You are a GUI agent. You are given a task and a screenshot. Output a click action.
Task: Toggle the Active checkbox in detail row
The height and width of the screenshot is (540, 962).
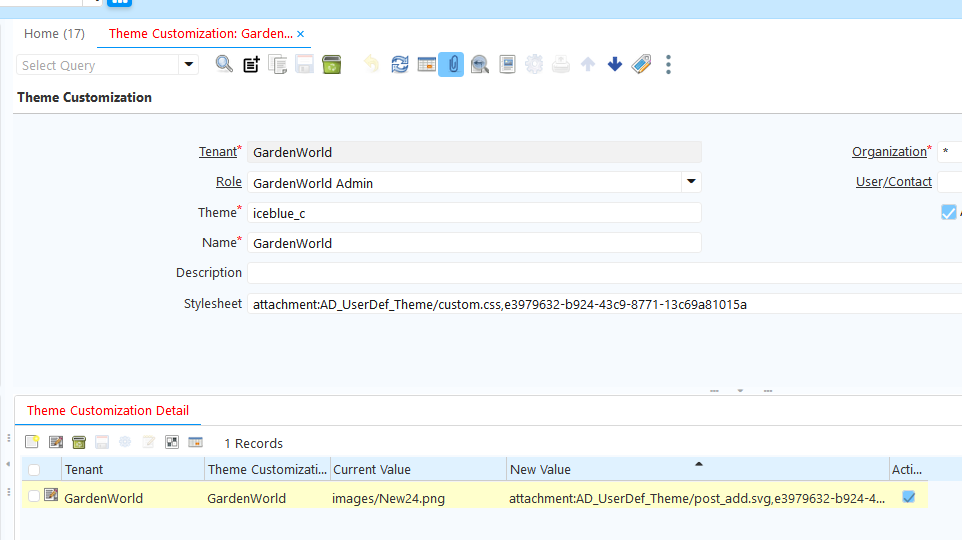[x=909, y=497]
